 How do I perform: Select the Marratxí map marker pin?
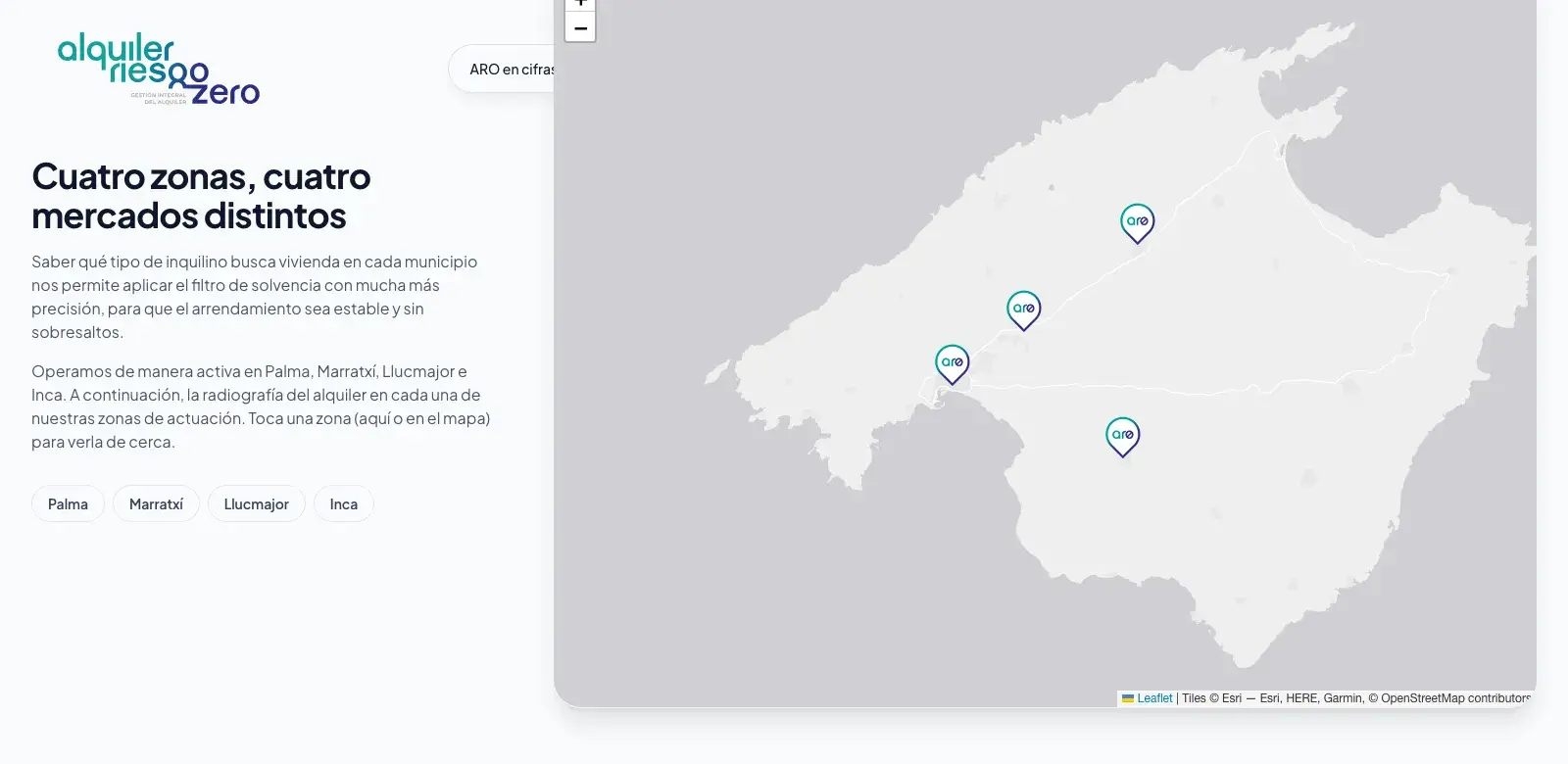pos(1023,310)
